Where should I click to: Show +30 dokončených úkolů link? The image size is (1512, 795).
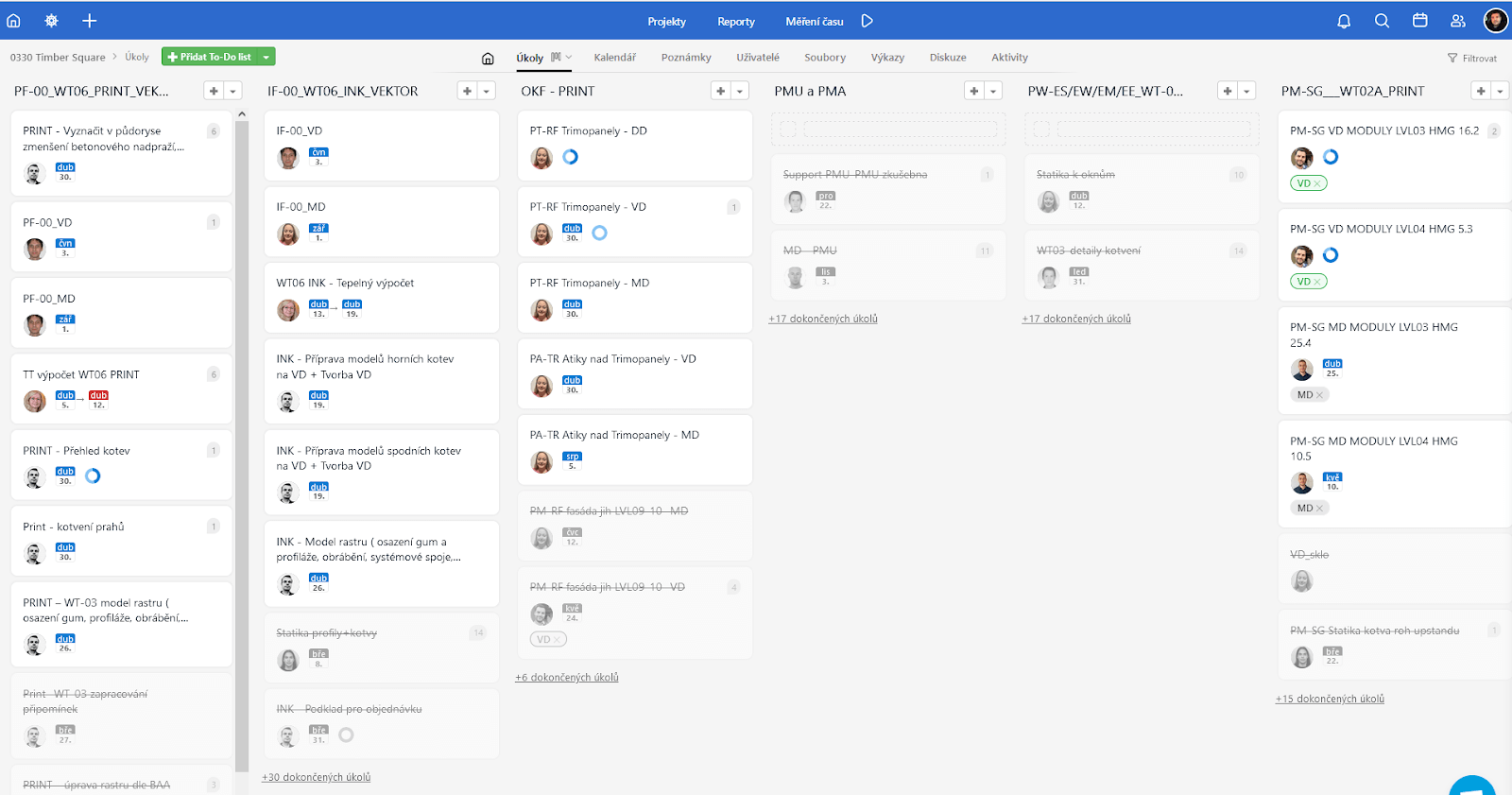tap(316, 777)
